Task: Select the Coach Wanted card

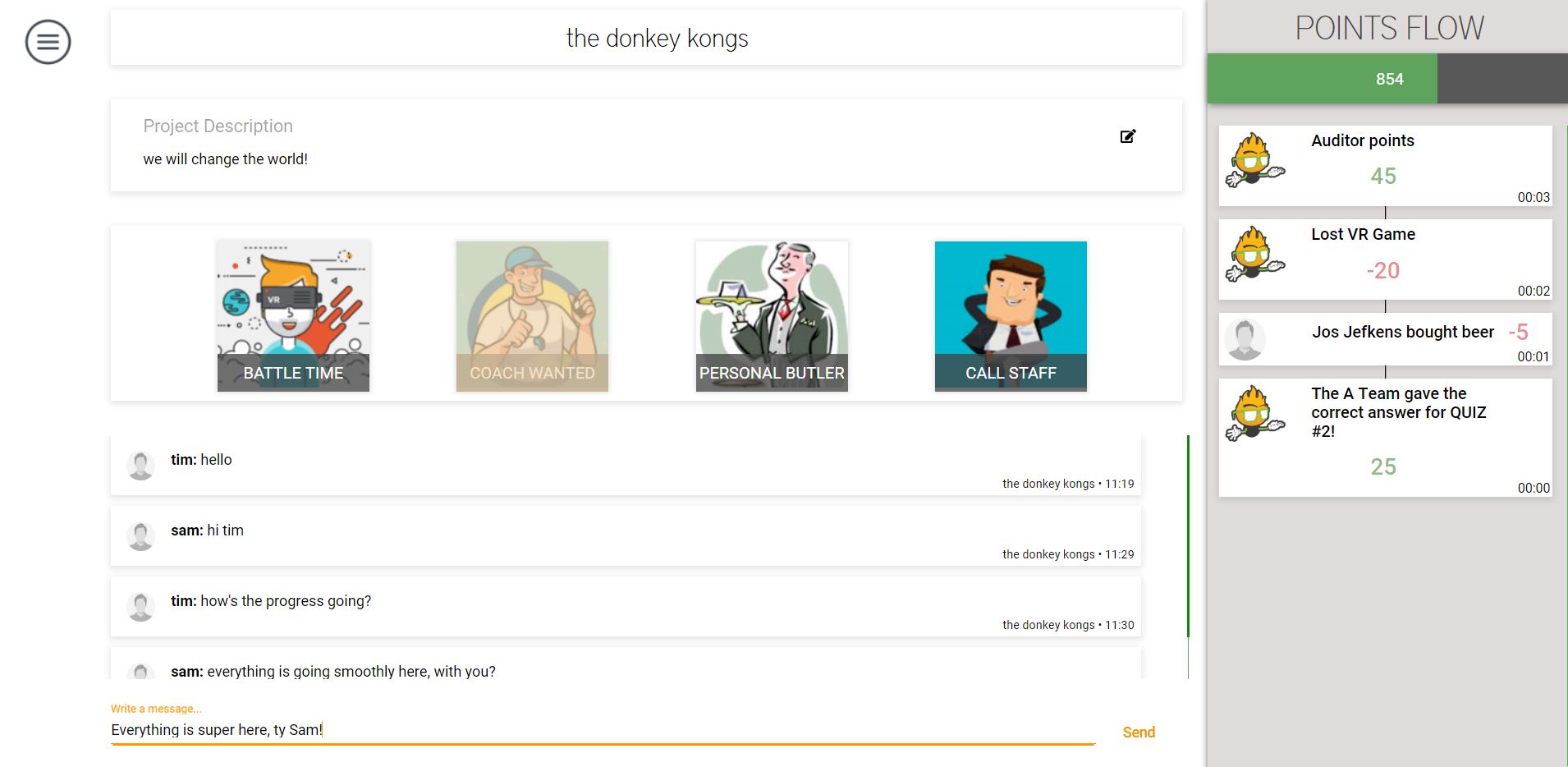Action: [532, 316]
